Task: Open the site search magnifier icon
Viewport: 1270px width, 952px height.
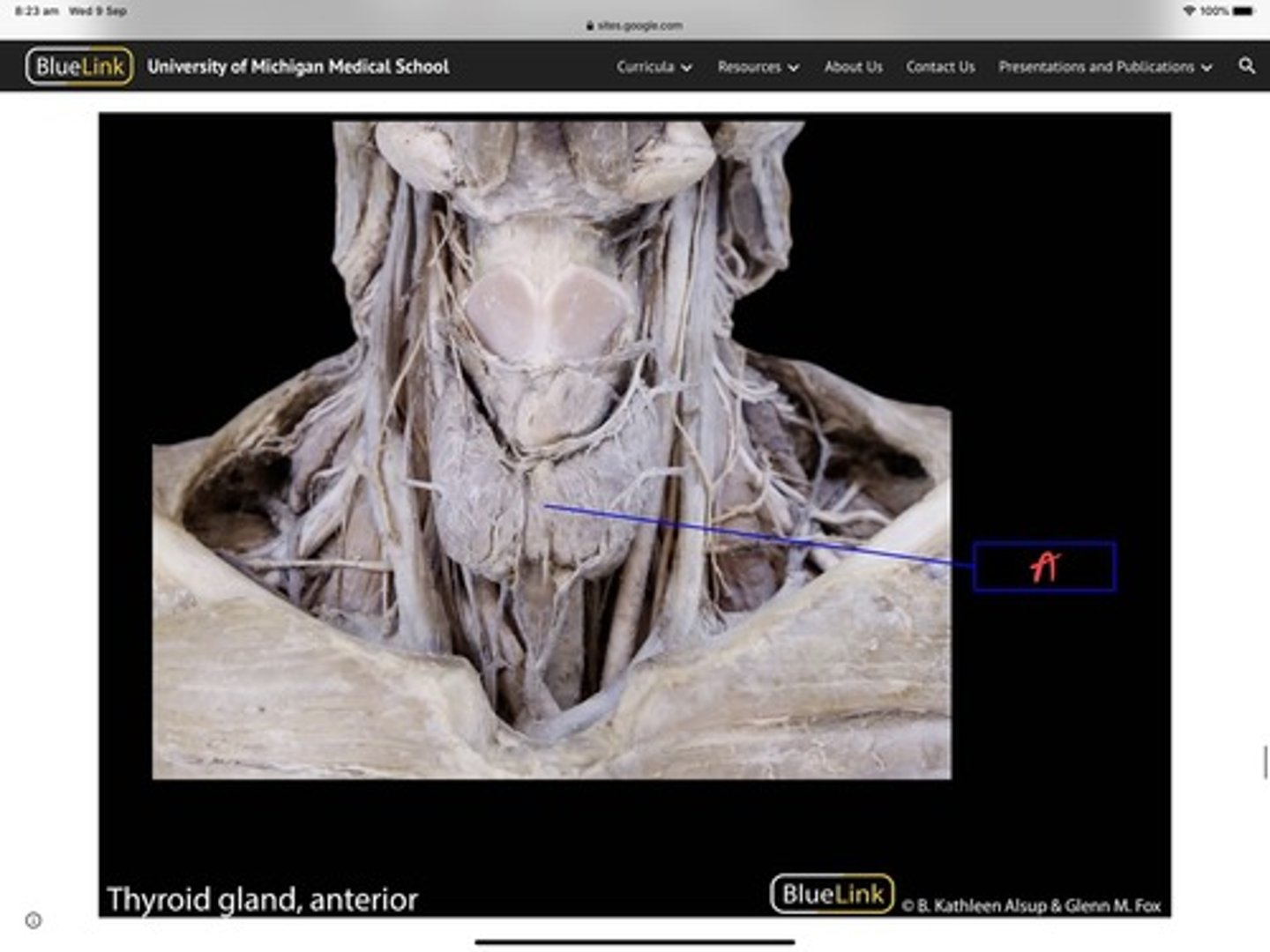Action: [x=1246, y=66]
